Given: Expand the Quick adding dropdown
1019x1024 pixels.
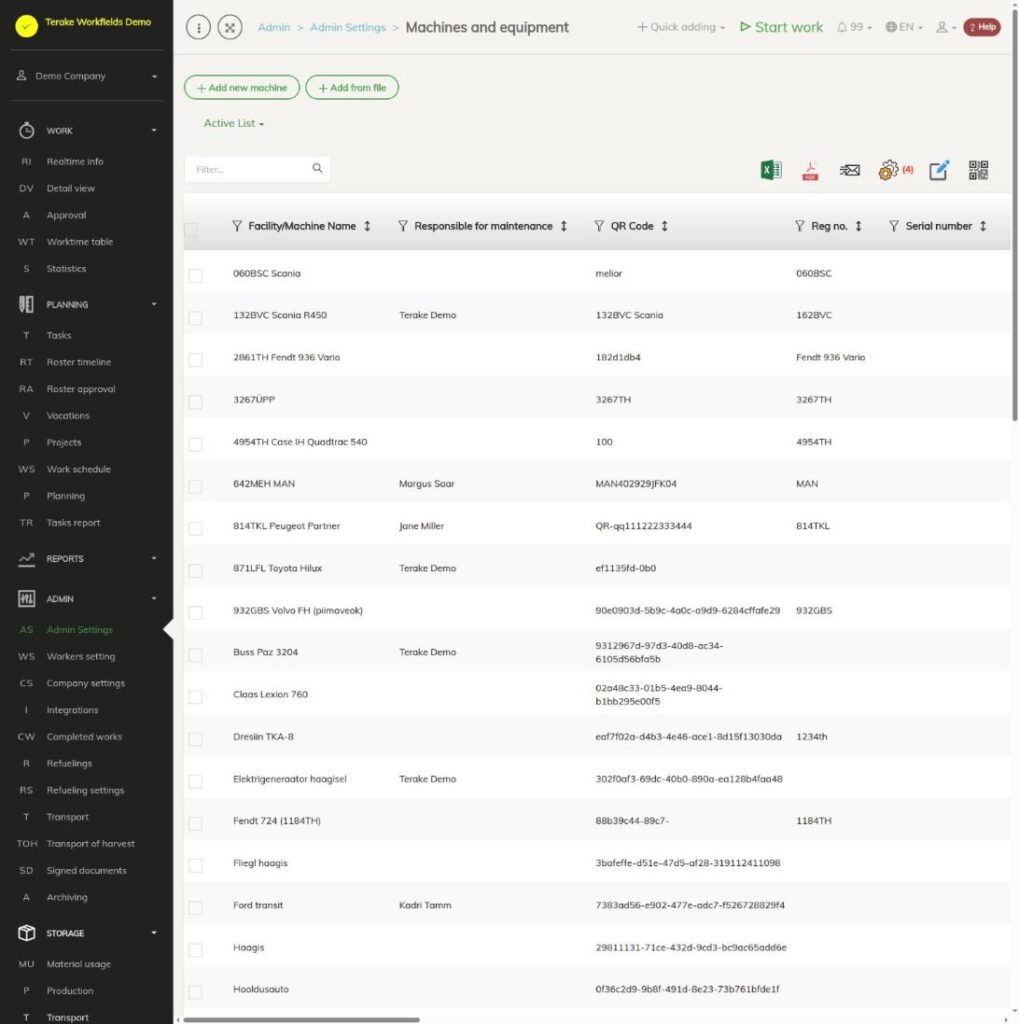Looking at the screenshot, I should coord(681,27).
